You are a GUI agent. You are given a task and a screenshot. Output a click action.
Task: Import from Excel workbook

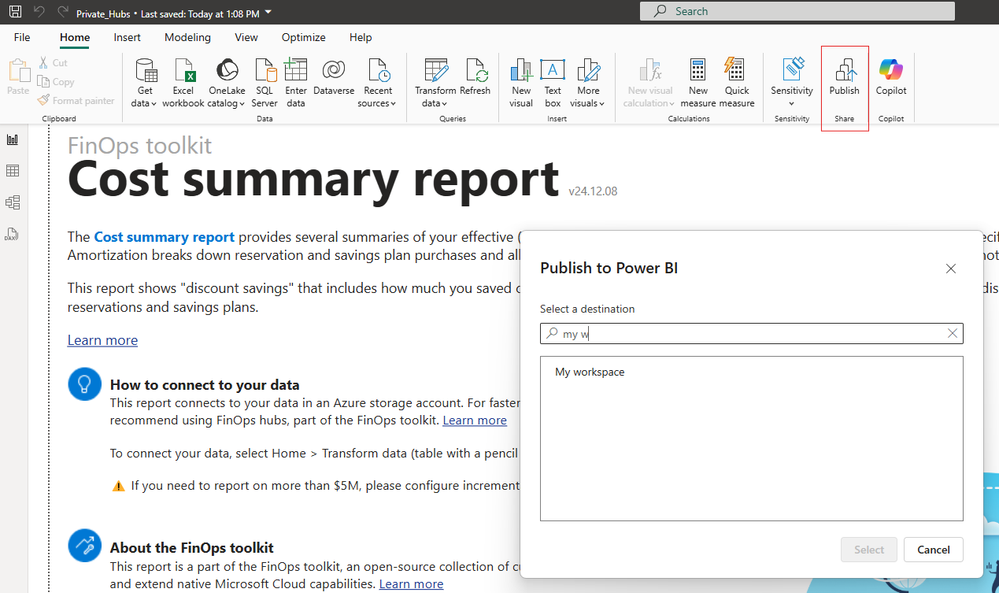183,83
